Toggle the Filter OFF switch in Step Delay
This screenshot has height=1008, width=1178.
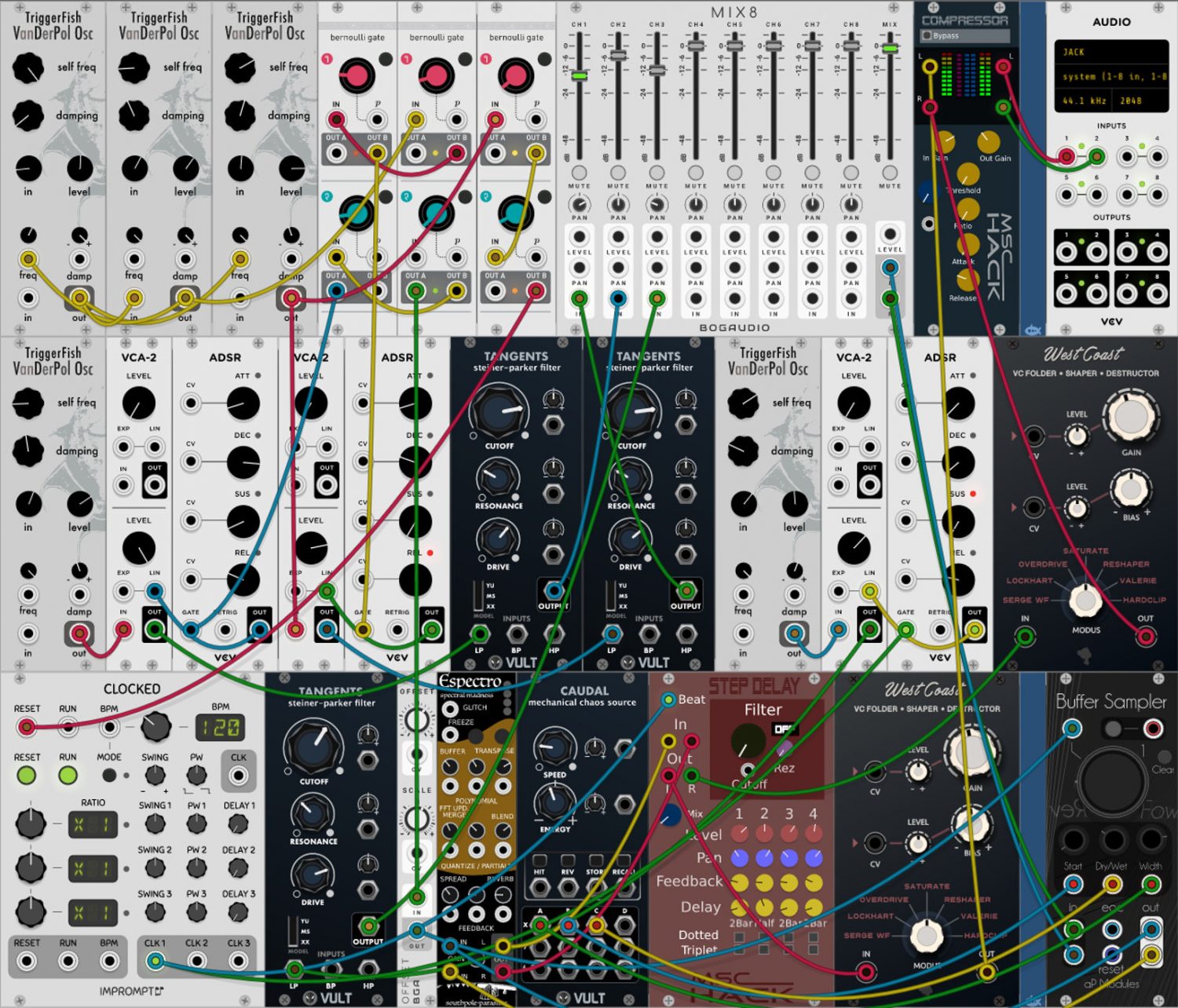(785, 729)
